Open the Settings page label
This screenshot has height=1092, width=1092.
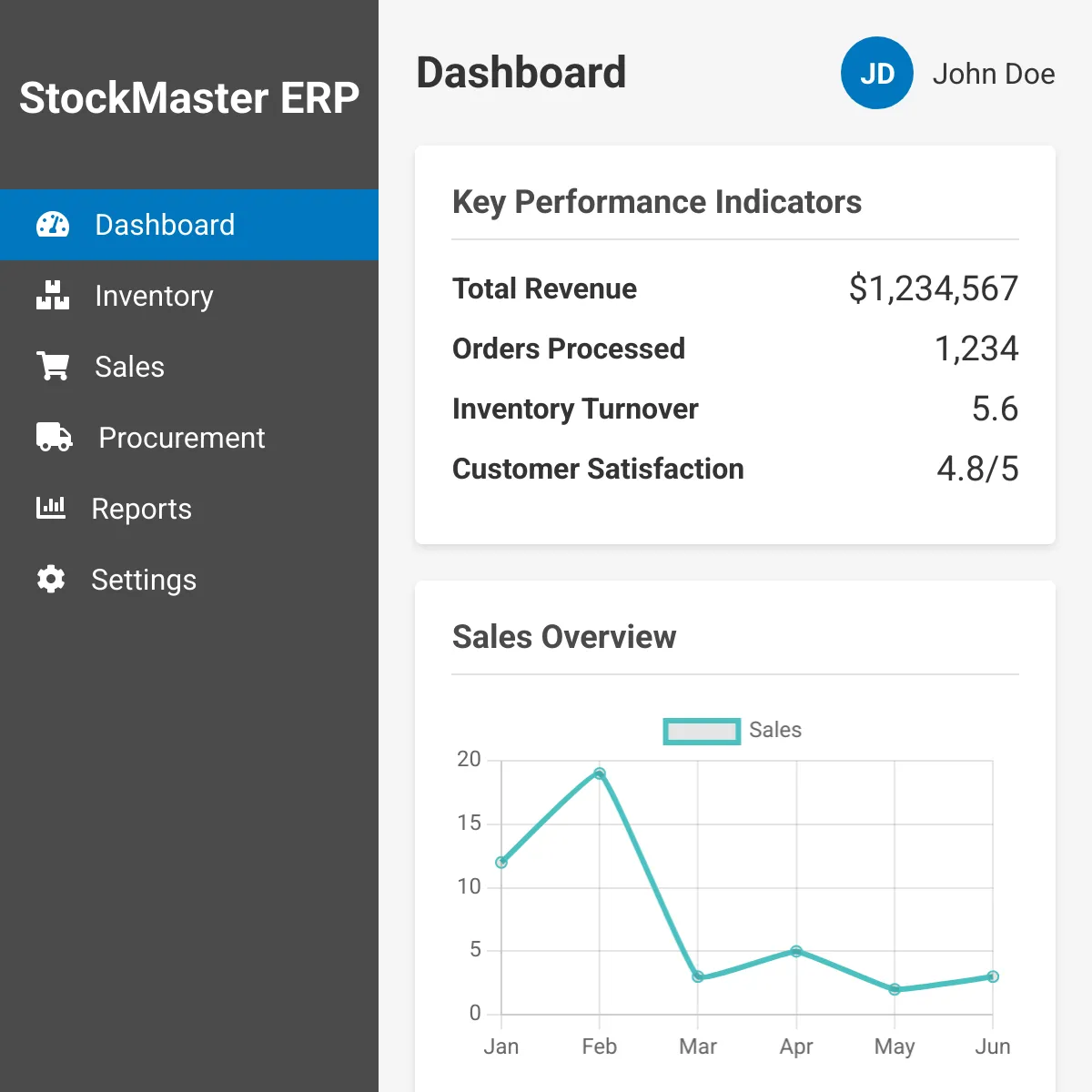click(144, 580)
